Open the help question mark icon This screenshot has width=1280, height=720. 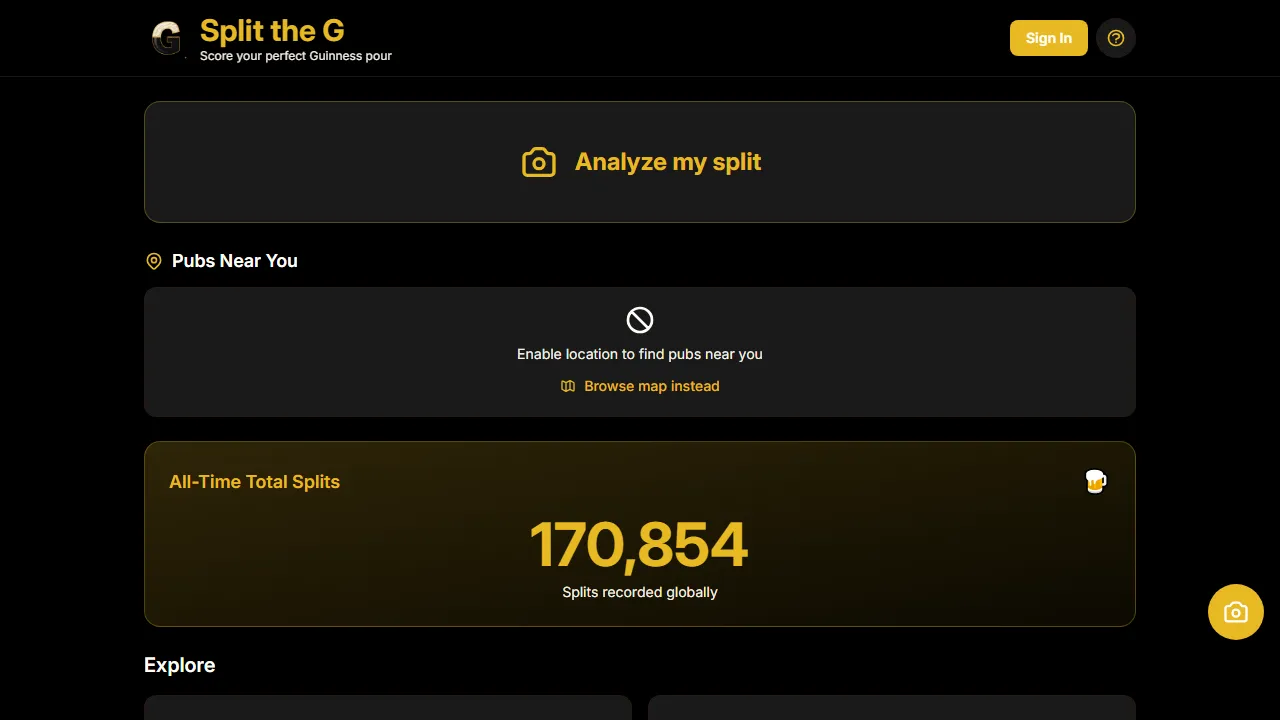tap(1116, 38)
